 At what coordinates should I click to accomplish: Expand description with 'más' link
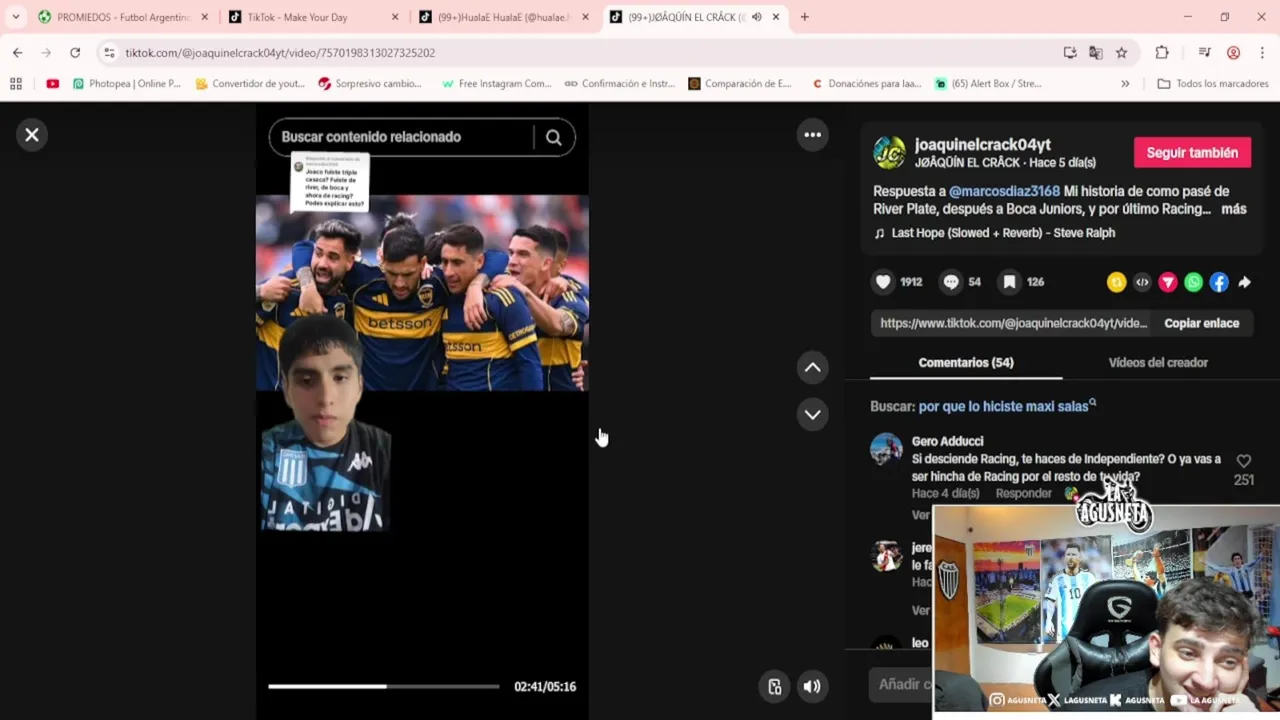[x=1234, y=209]
